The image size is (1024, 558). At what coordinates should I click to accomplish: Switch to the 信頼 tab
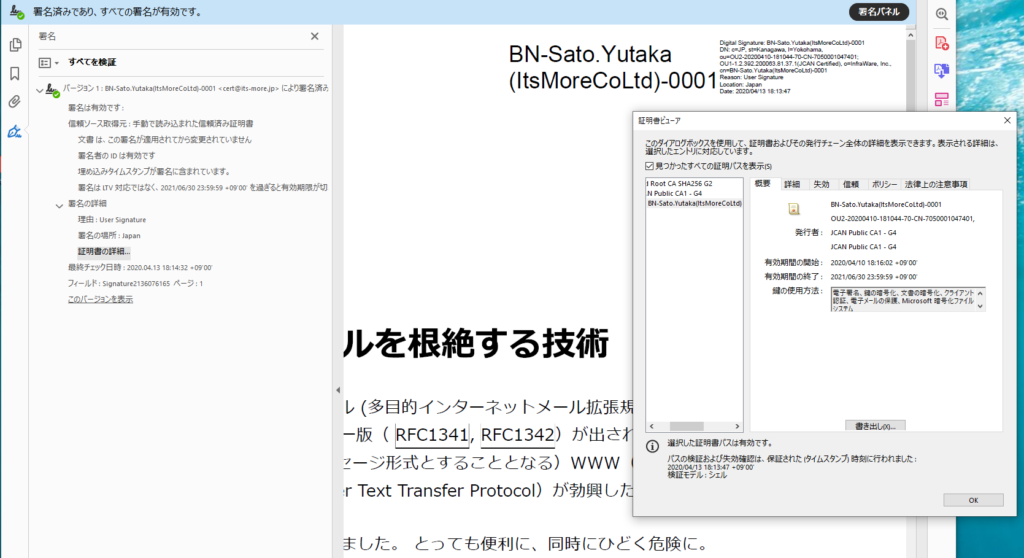[x=850, y=184]
